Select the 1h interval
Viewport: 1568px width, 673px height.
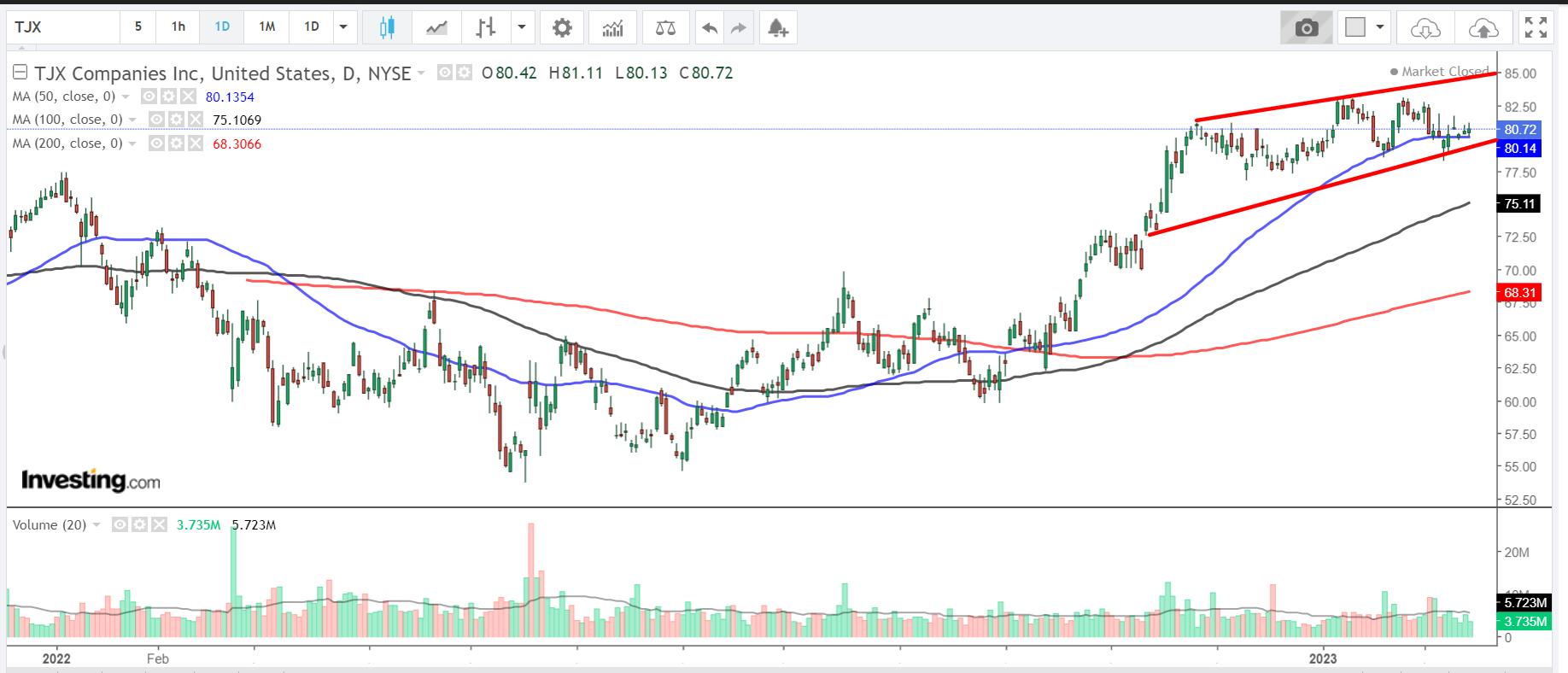(x=178, y=27)
